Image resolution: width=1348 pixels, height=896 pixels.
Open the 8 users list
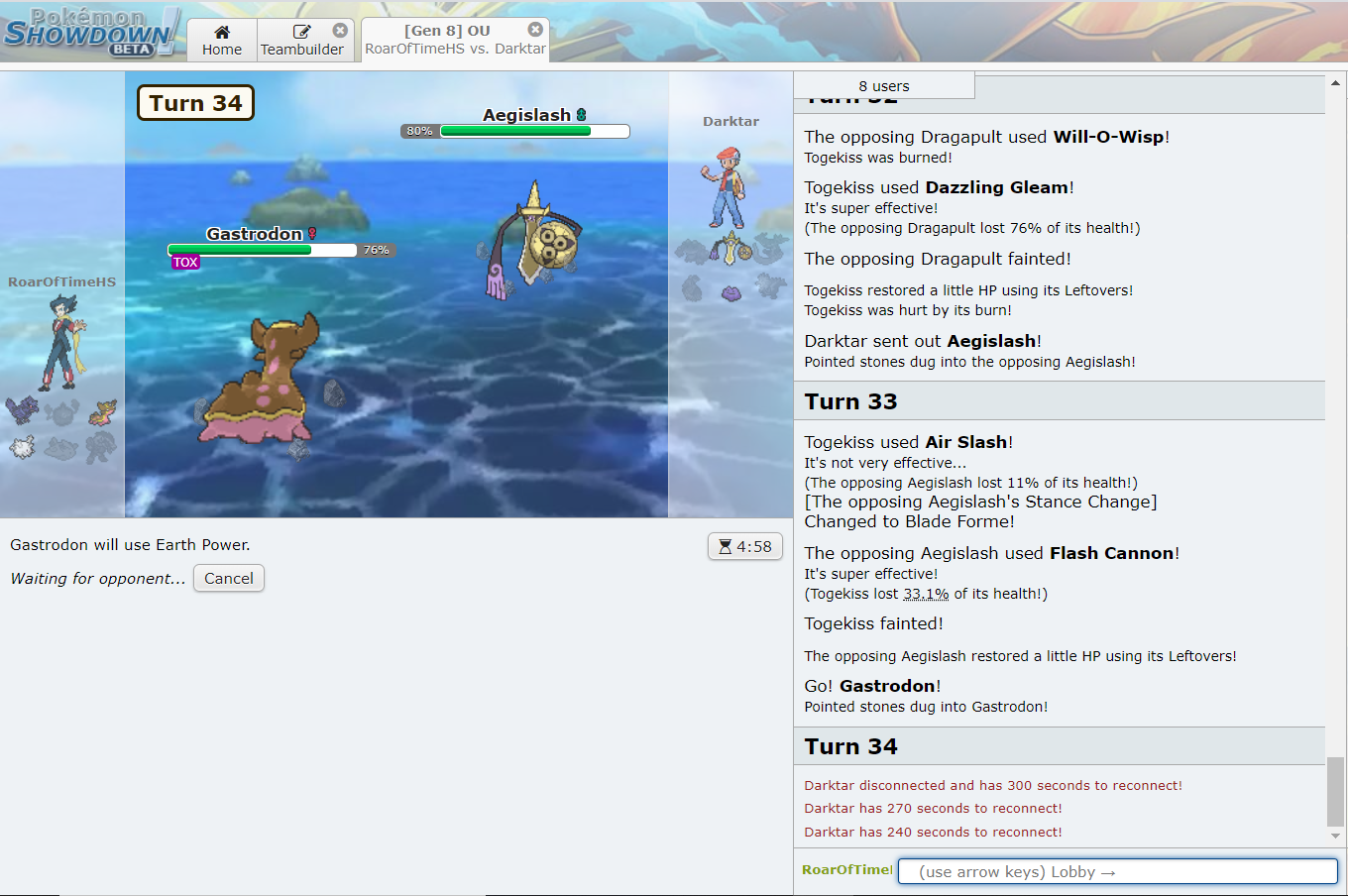point(884,86)
